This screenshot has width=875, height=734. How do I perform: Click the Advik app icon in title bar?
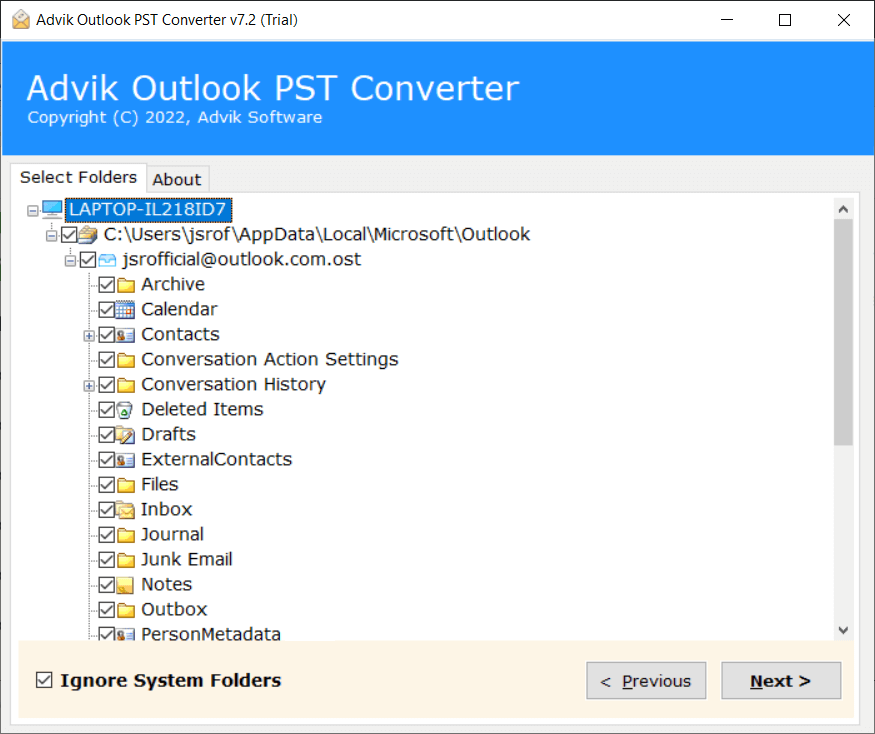21,20
